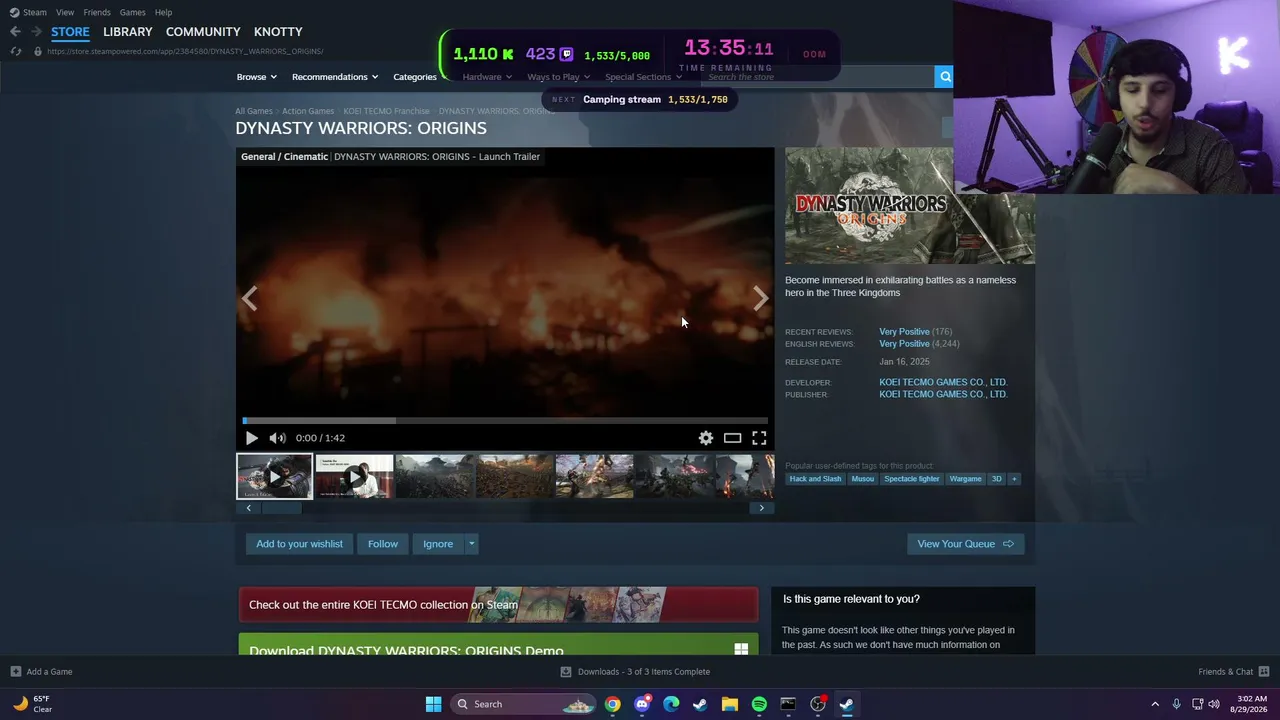
Task: Go back with the Steam back arrow
Action: point(15,32)
